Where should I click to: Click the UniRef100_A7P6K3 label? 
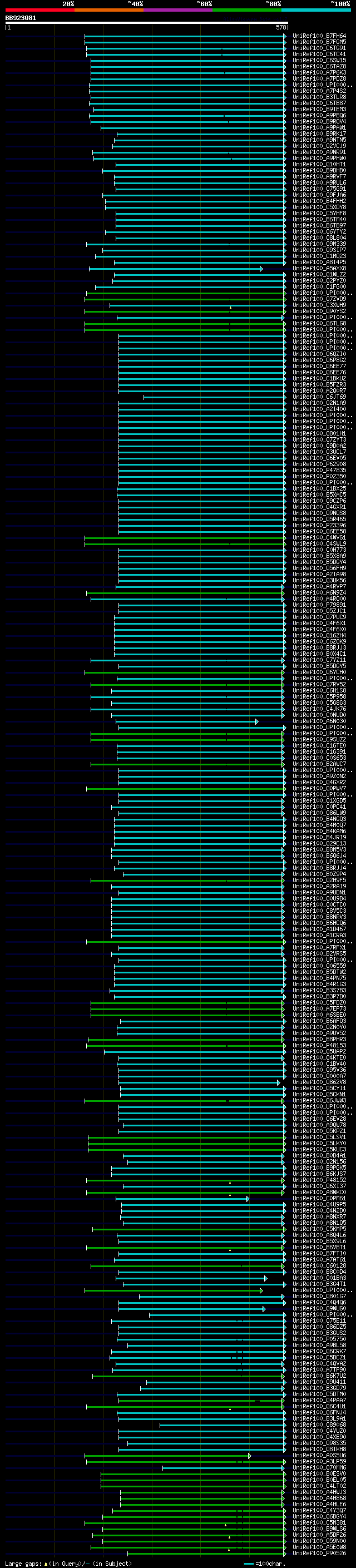coord(319,72)
